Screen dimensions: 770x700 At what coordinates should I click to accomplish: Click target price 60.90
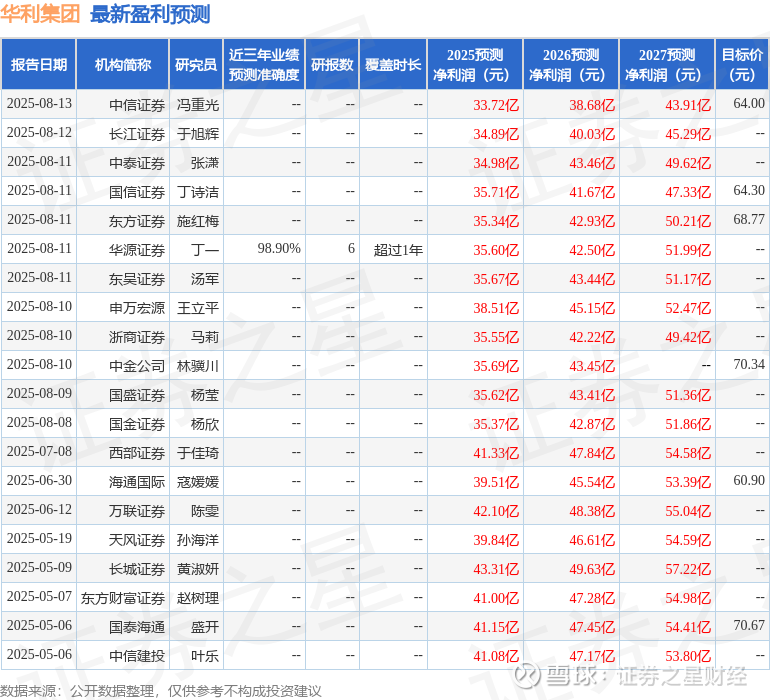749,480
